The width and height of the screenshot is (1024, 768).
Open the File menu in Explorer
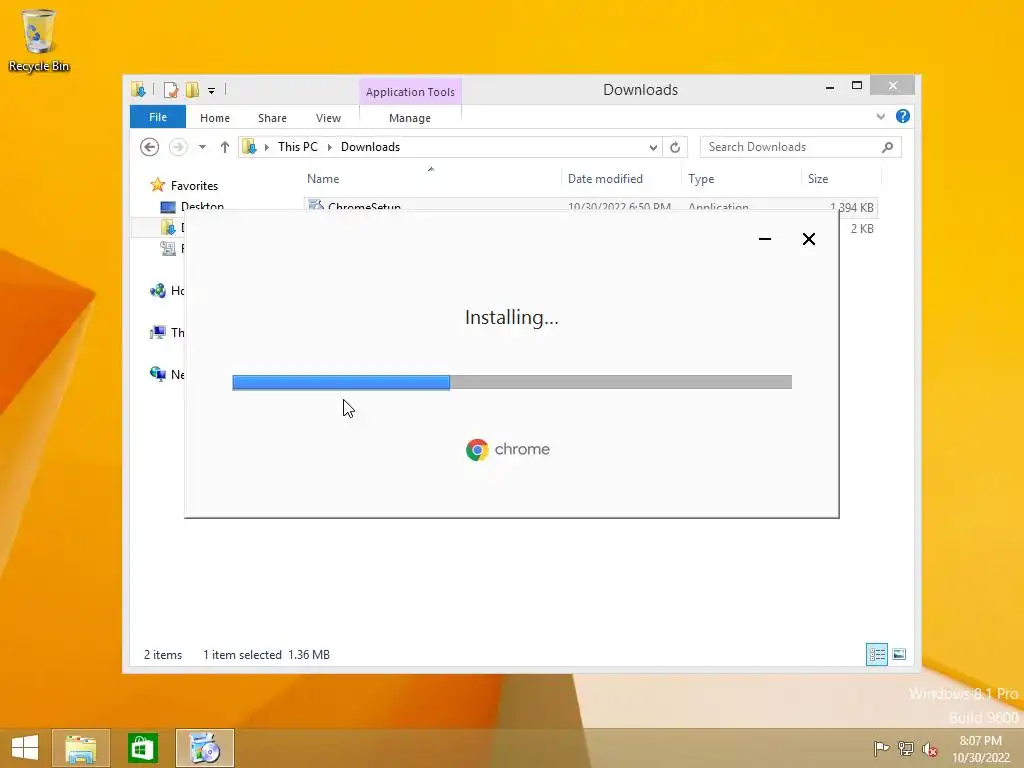pyautogui.click(x=157, y=117)
